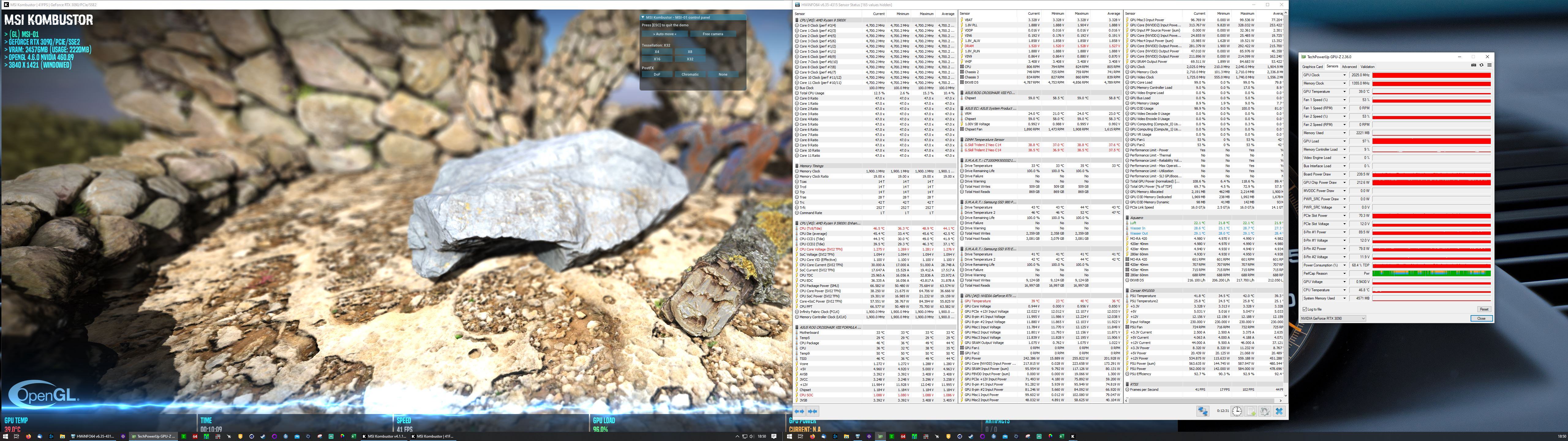The image size is (1568, 441).
Task: Toggle Log to file checkbox in GPU-Z
Action: coord(1304,309)
